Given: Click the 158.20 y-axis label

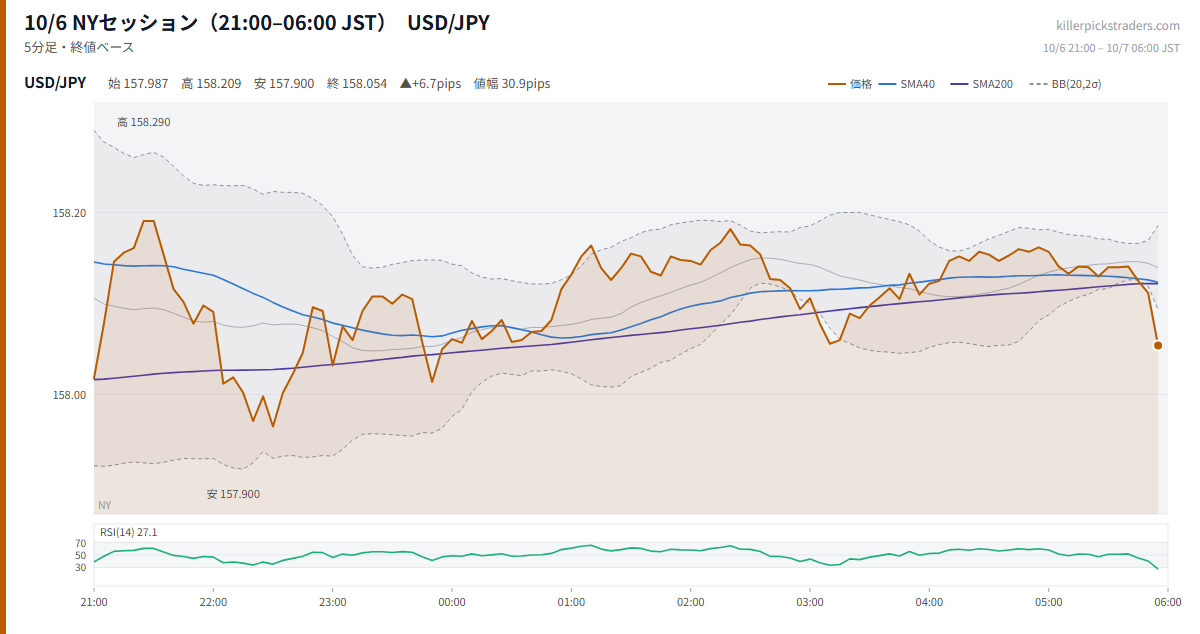Looking at the screenshot, I should coord(70,213).
